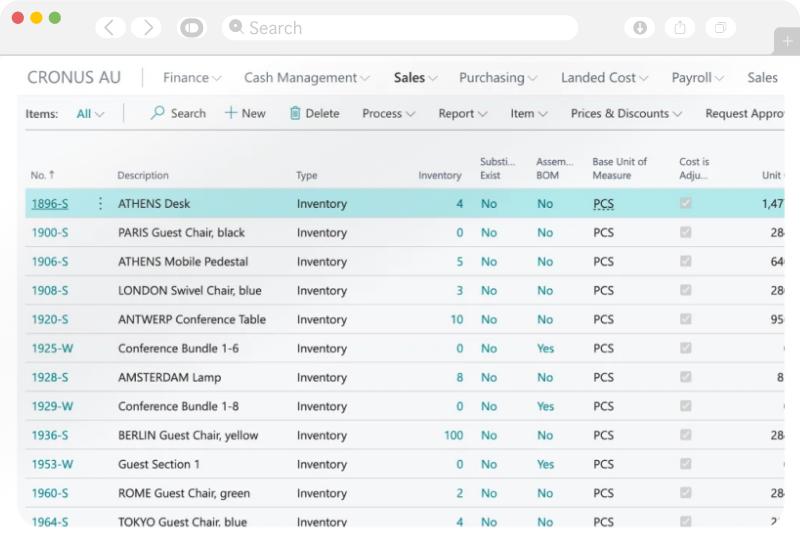This screenshot has height=541, width=800.
Task: Open the Prices & Discounts dropdown
Action: [626, 113]
